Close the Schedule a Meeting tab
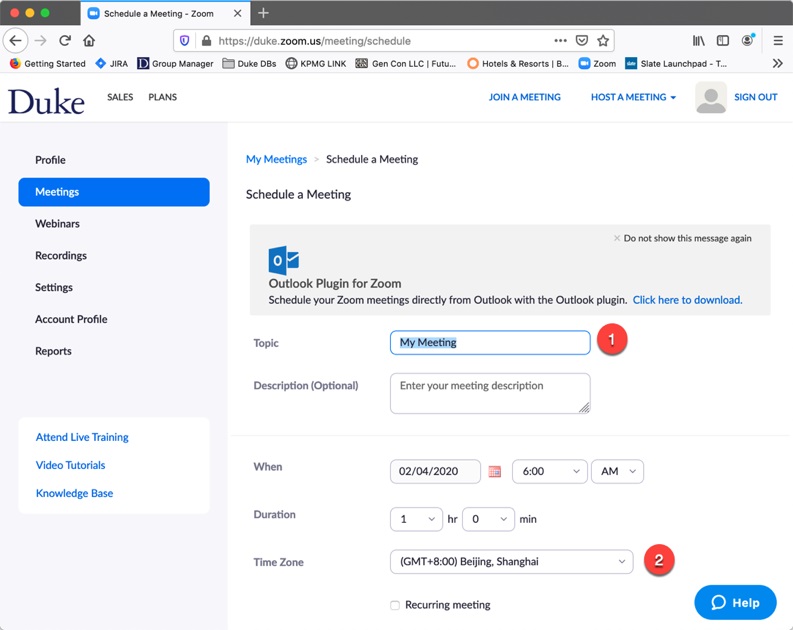793x630 pixels. (x=237, y=14)
